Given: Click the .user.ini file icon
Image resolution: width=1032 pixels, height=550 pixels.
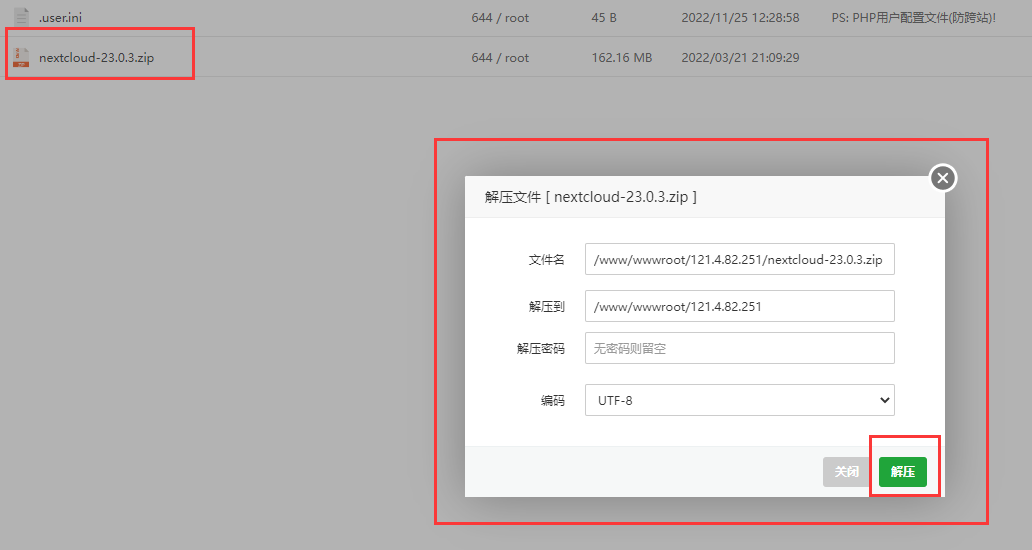Looking at the screenshot, I should pos(21,16).
